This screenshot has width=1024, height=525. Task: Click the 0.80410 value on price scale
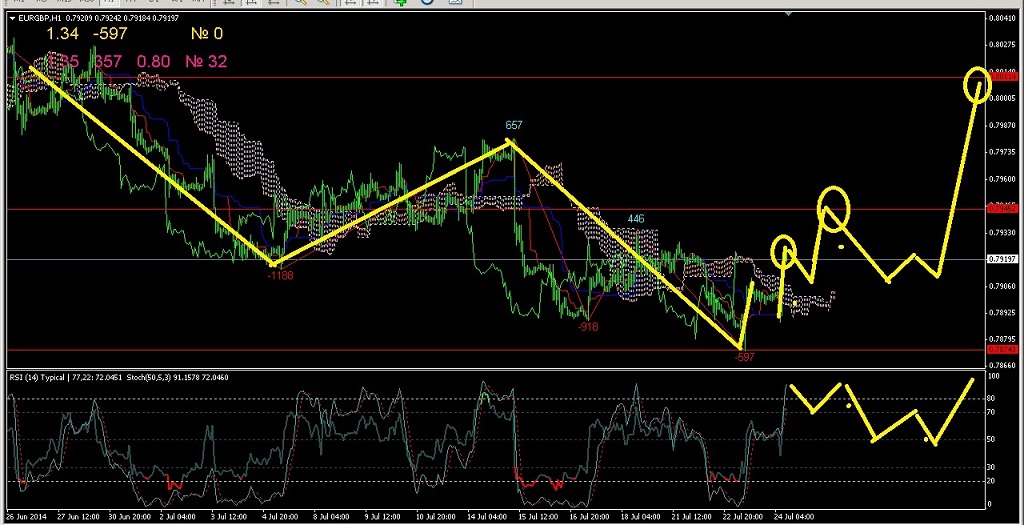coord(1001,18)
